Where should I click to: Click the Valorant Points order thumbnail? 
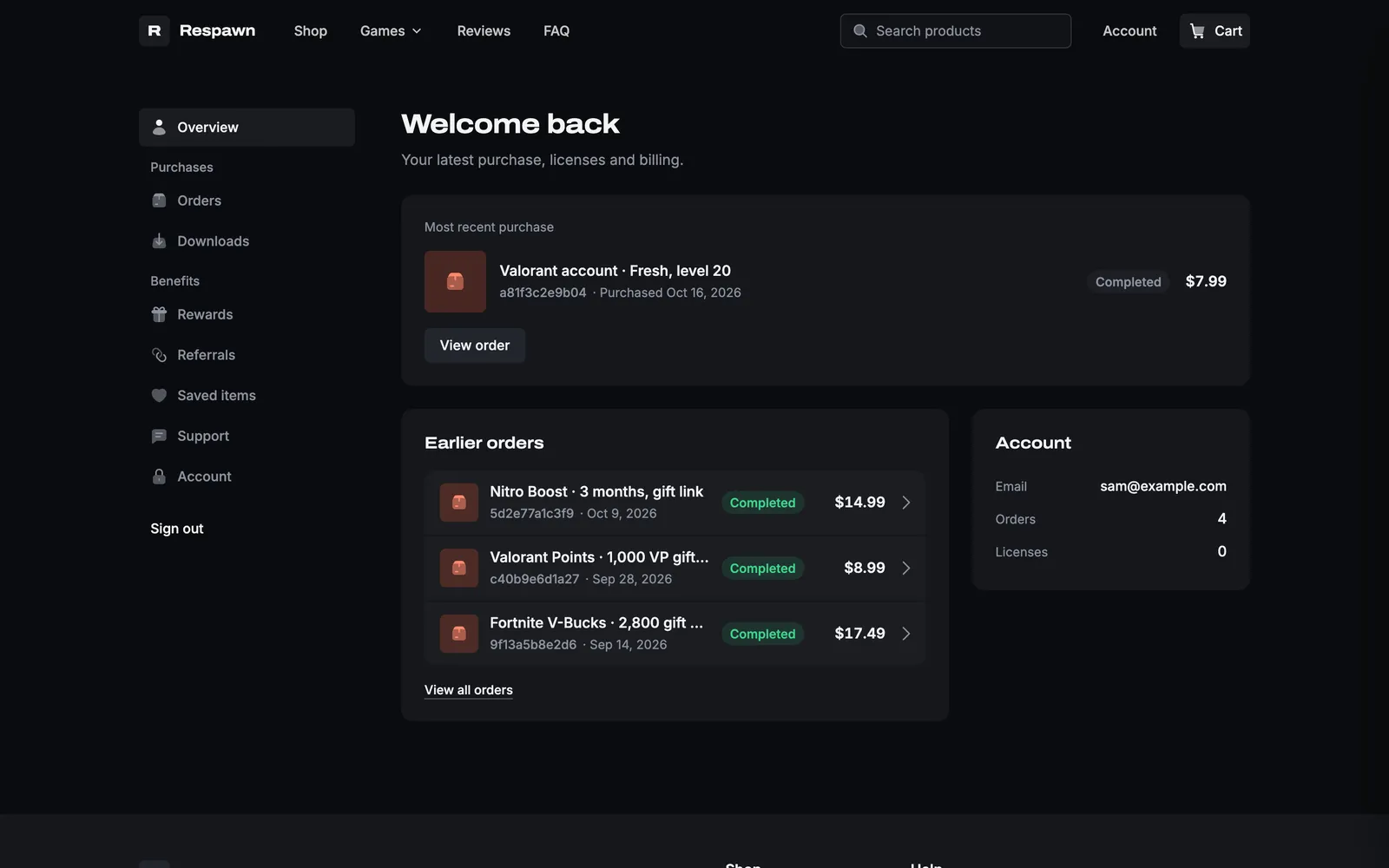pyautogui.click(x=459, y=568)
